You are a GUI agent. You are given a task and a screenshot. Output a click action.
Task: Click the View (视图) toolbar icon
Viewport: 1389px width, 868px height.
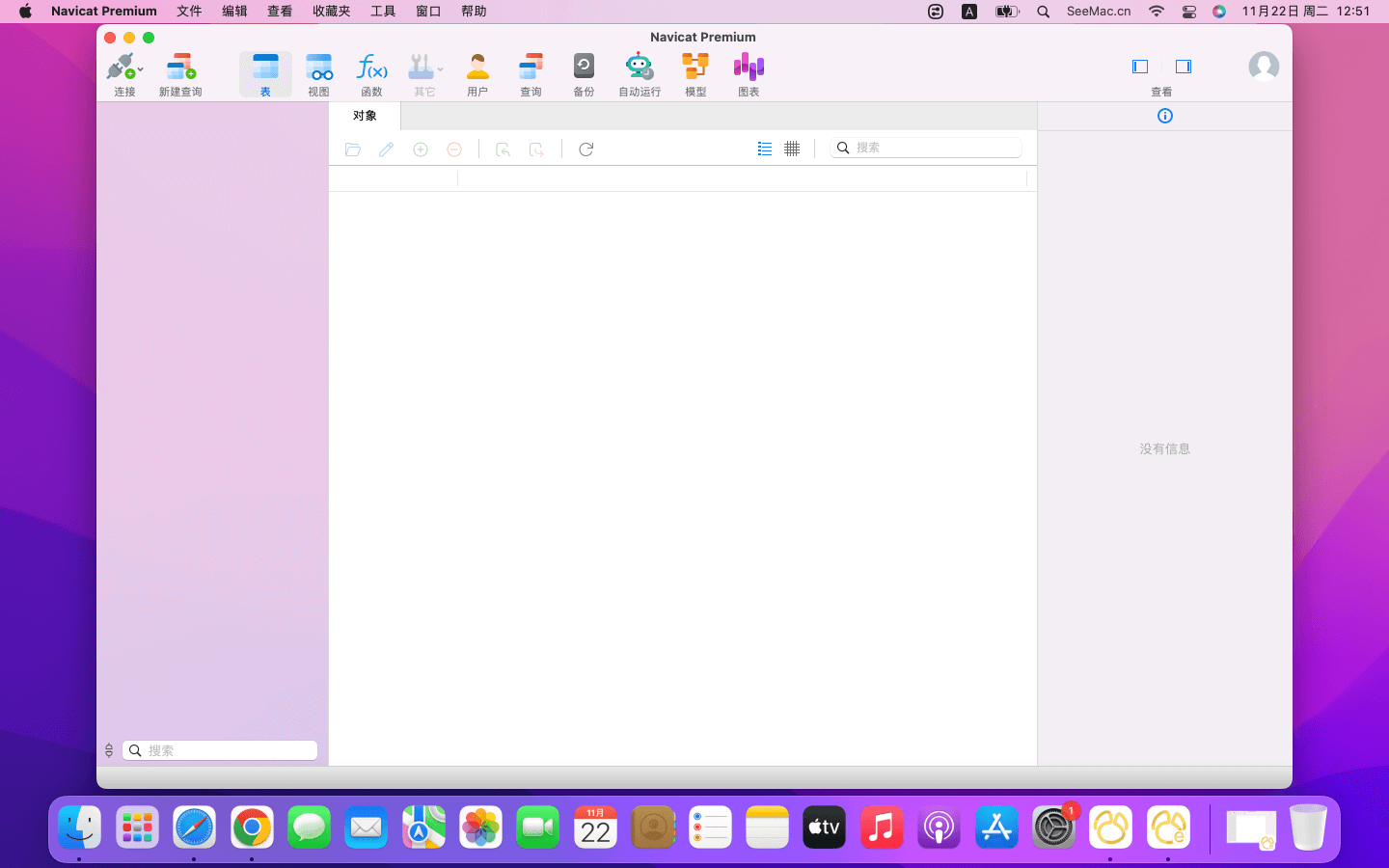318,68
